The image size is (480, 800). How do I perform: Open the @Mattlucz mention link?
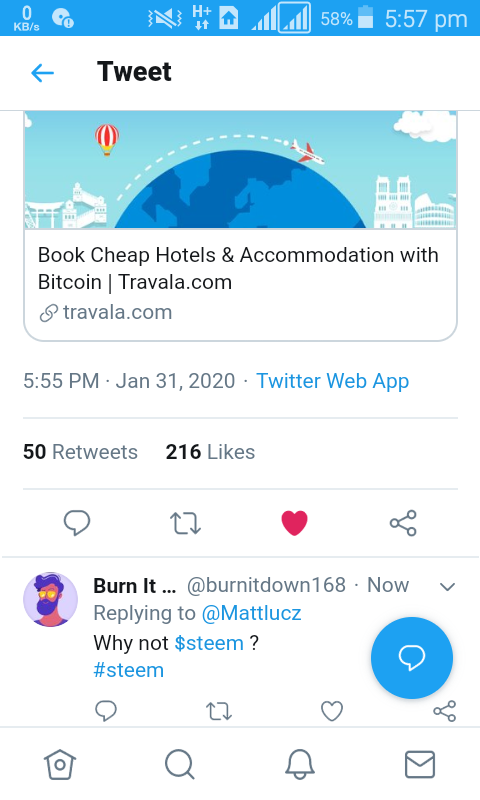[251, 613]
